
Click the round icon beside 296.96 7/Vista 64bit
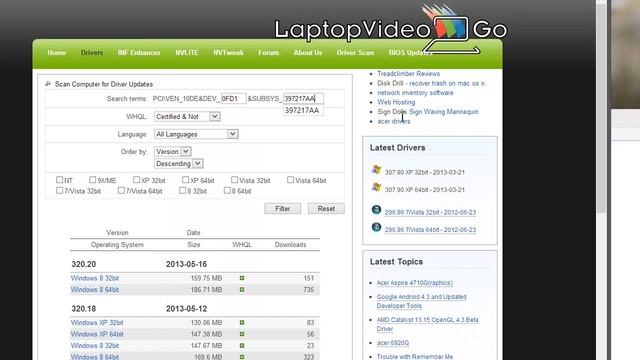376,227
